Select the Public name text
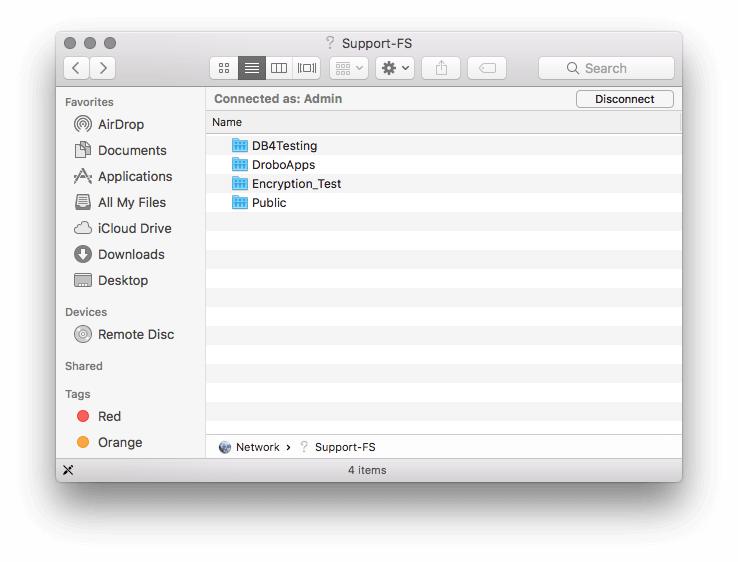This screenshot has height=562, width=738. 269,203
